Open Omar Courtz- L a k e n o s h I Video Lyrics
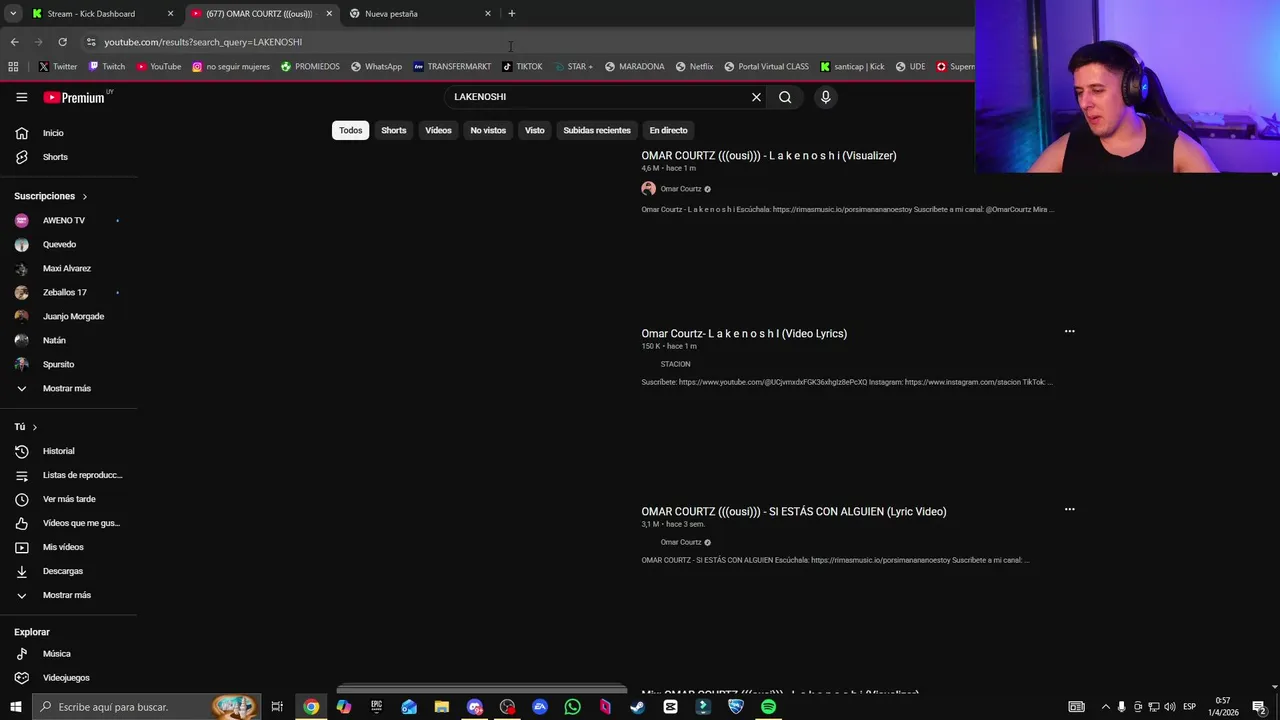Image resolution: width=1280 pixels, height=720 pixels. (x=744, y=334)
